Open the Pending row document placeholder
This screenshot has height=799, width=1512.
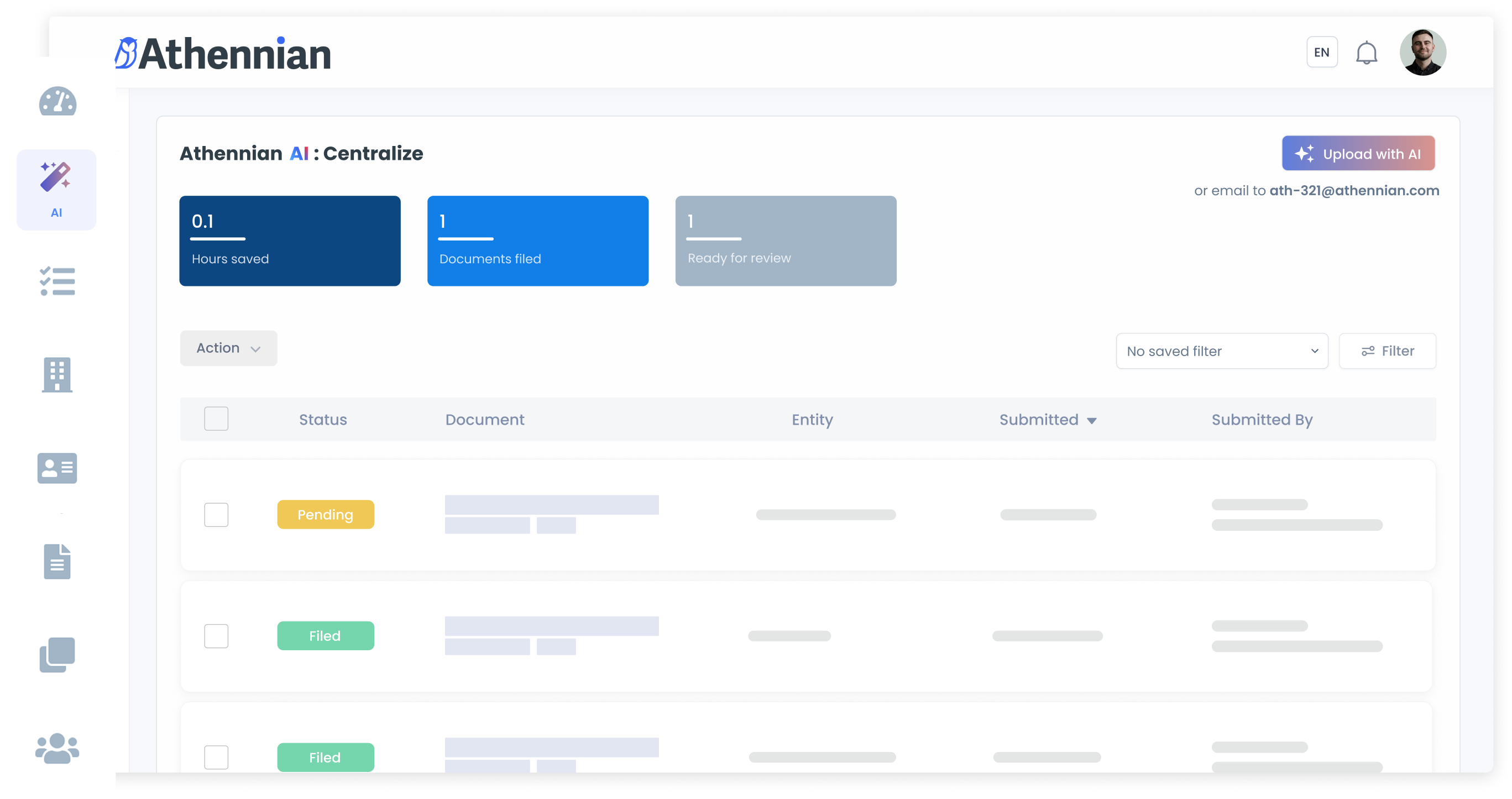[551, 514]
